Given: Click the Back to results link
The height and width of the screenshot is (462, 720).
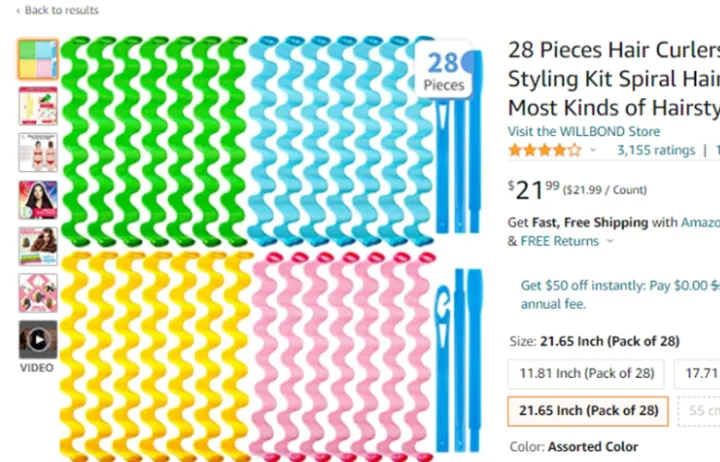Looking at the screenshot, I should 60,10.
